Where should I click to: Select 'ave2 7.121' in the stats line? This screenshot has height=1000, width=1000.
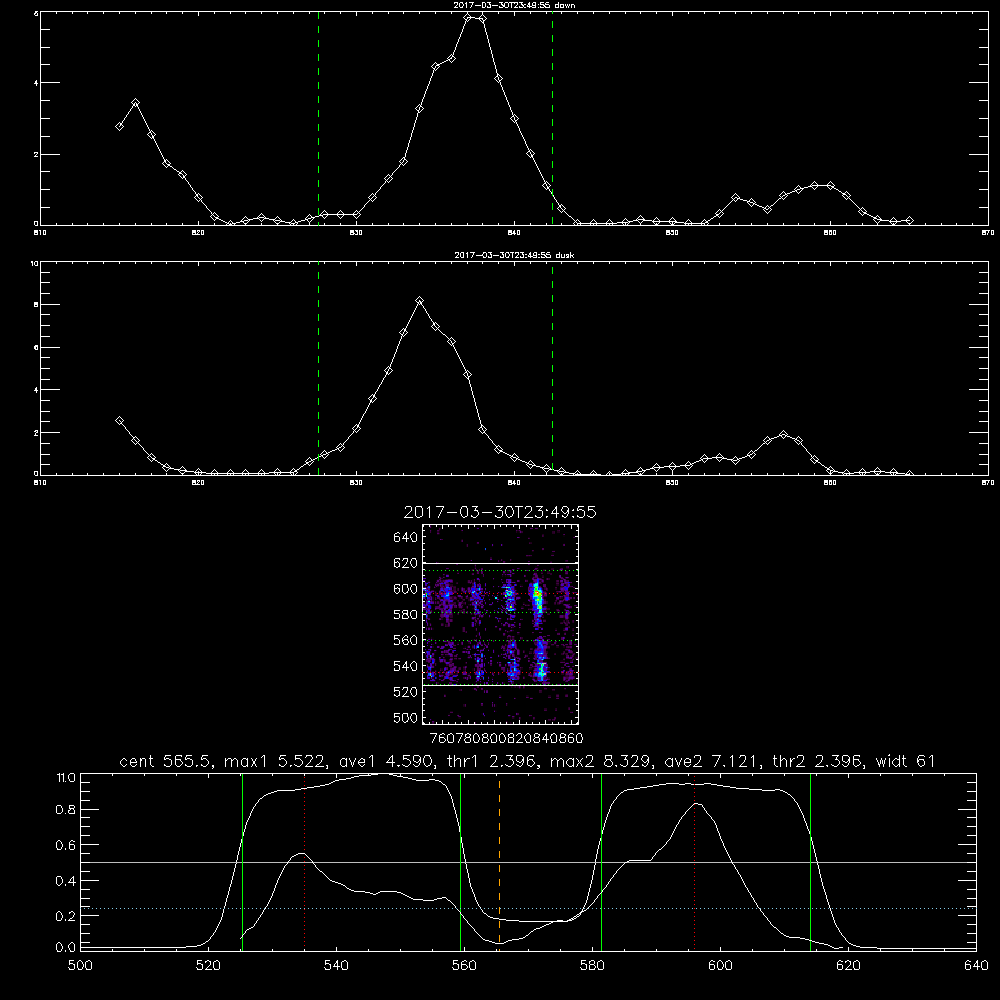click(x=712, y=761)
